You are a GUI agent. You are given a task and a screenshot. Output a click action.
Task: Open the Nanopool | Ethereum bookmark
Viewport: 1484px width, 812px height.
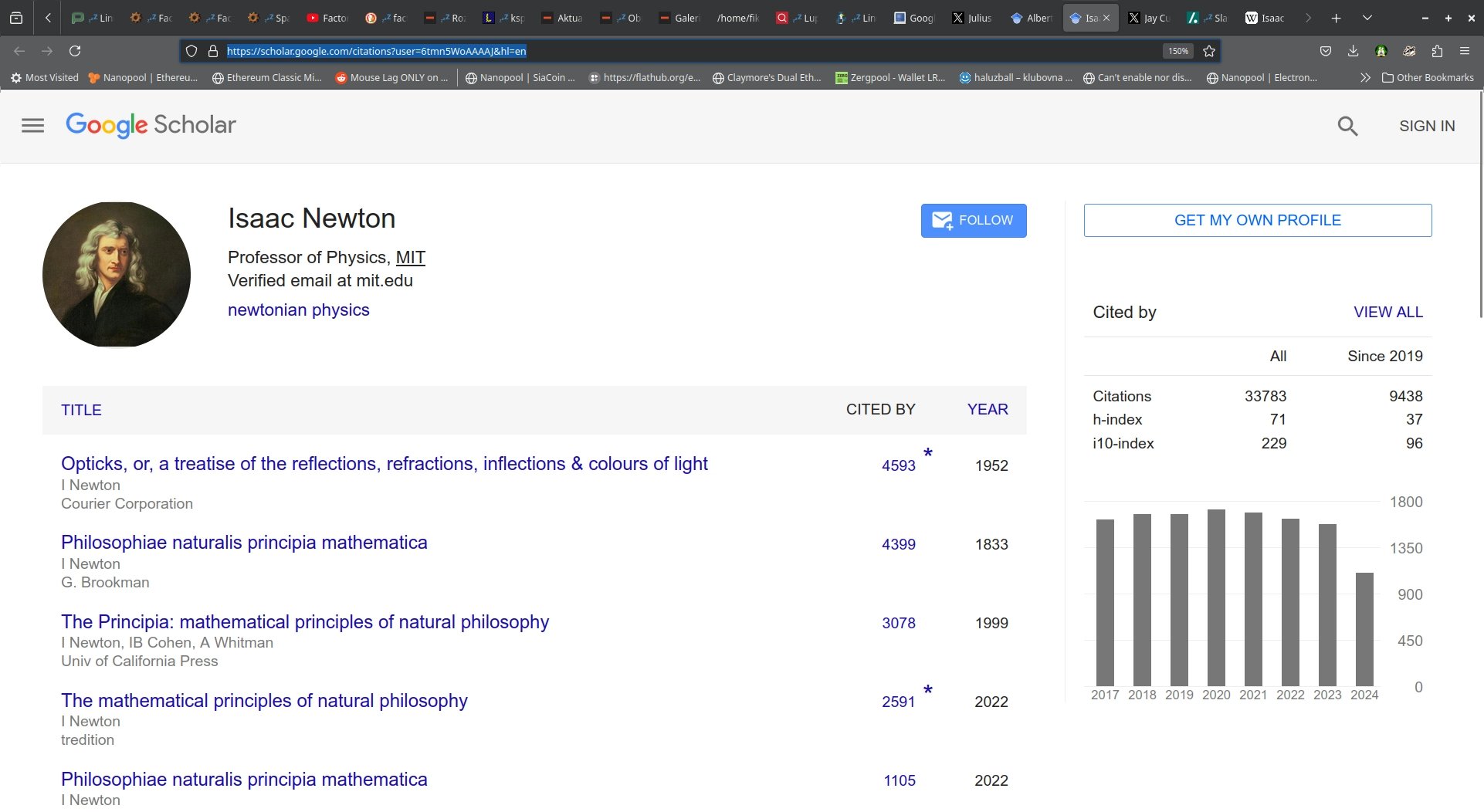tap(143, 77)
